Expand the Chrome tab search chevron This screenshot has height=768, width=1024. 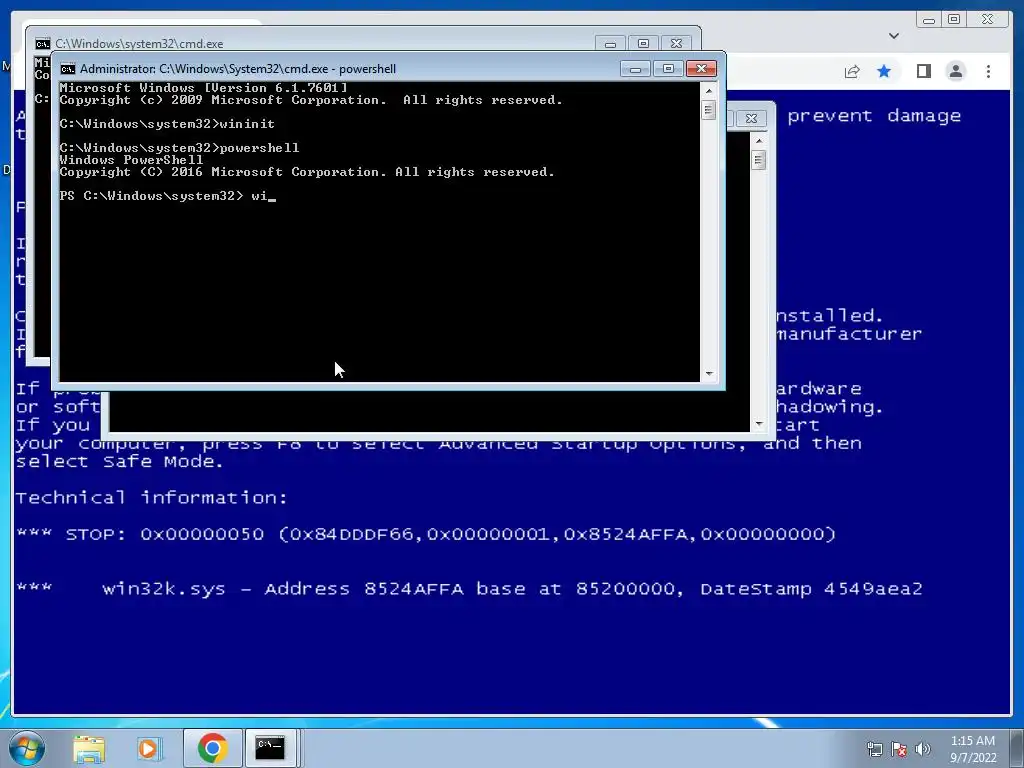[894, 36]
